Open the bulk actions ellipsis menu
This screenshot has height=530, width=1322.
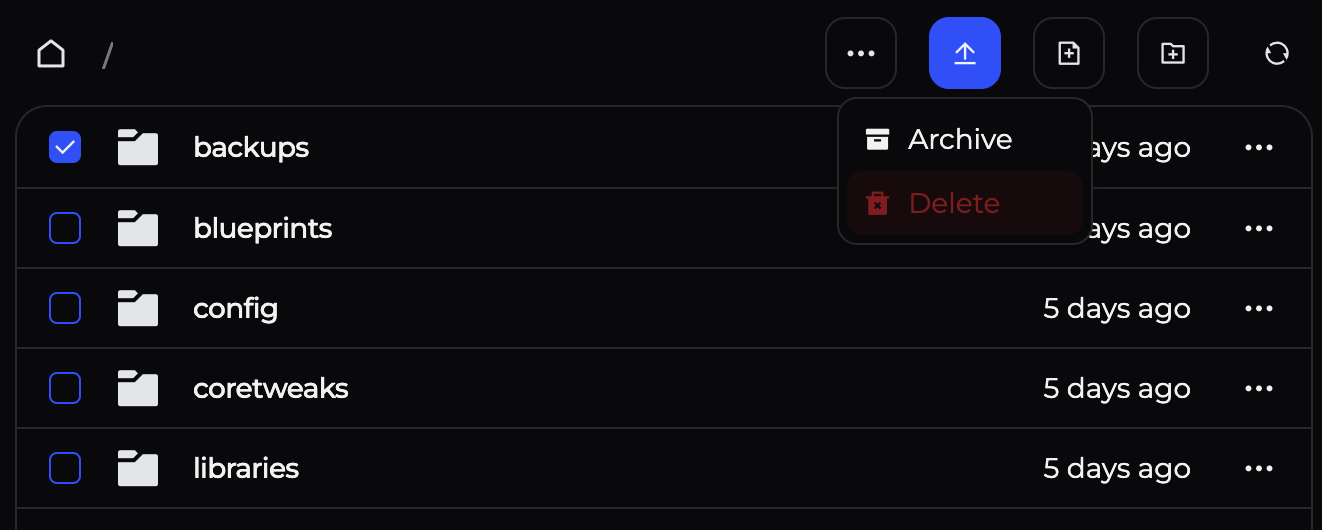(x=860, y=53)
